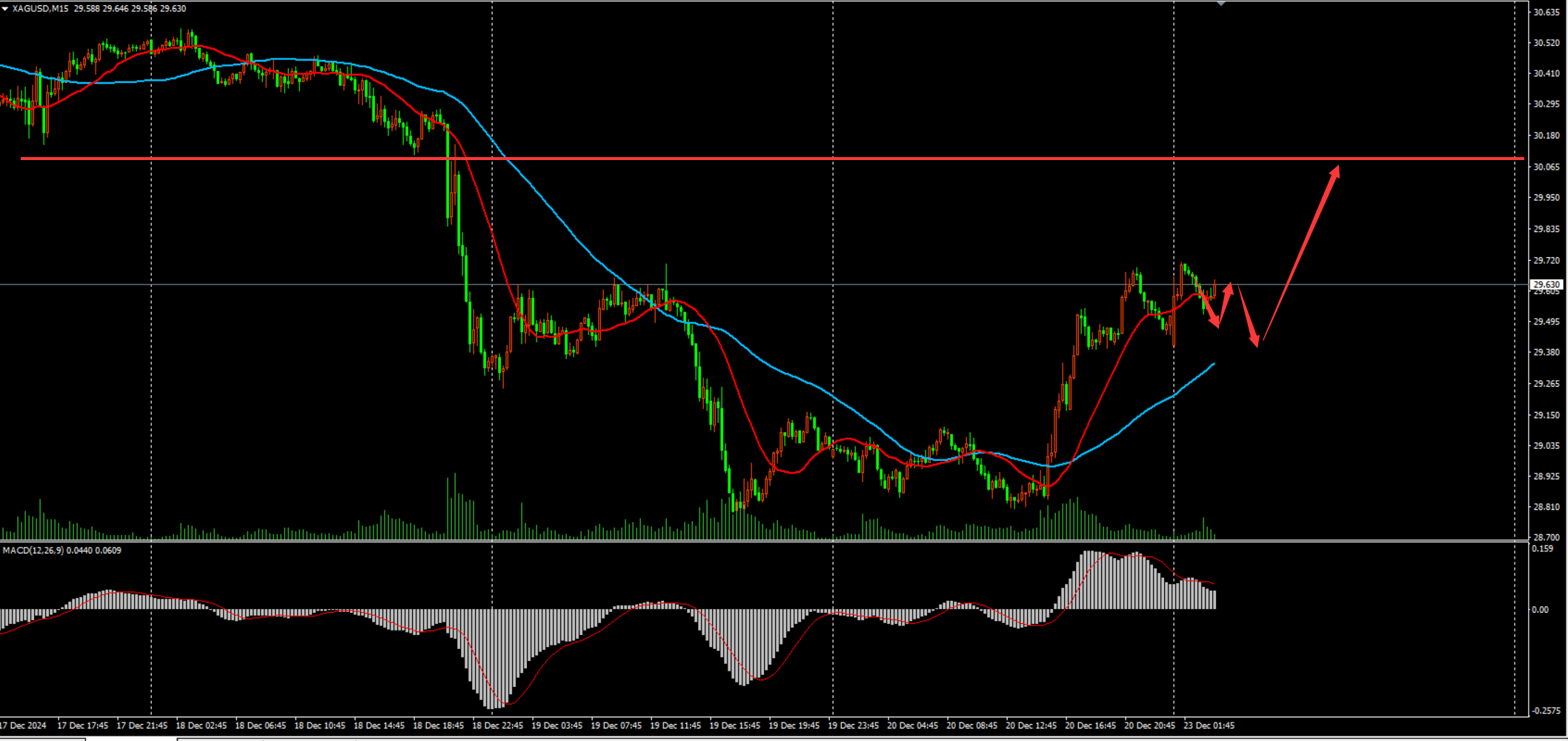
Task: Click the 18 Dec 18:45 time label
Action: (438, 725)
